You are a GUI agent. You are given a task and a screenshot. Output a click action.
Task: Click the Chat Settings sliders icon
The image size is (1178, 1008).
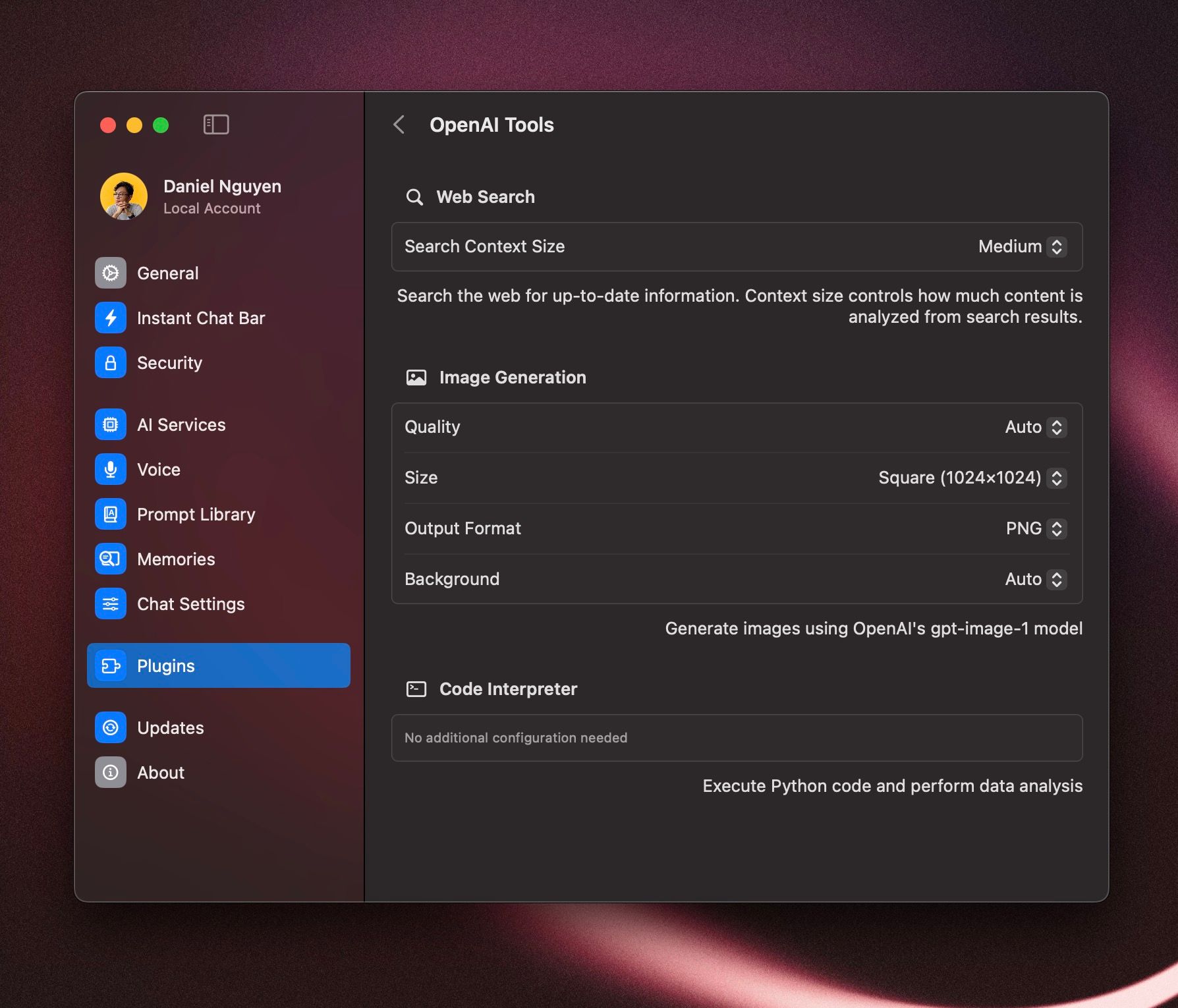(111, 603)
